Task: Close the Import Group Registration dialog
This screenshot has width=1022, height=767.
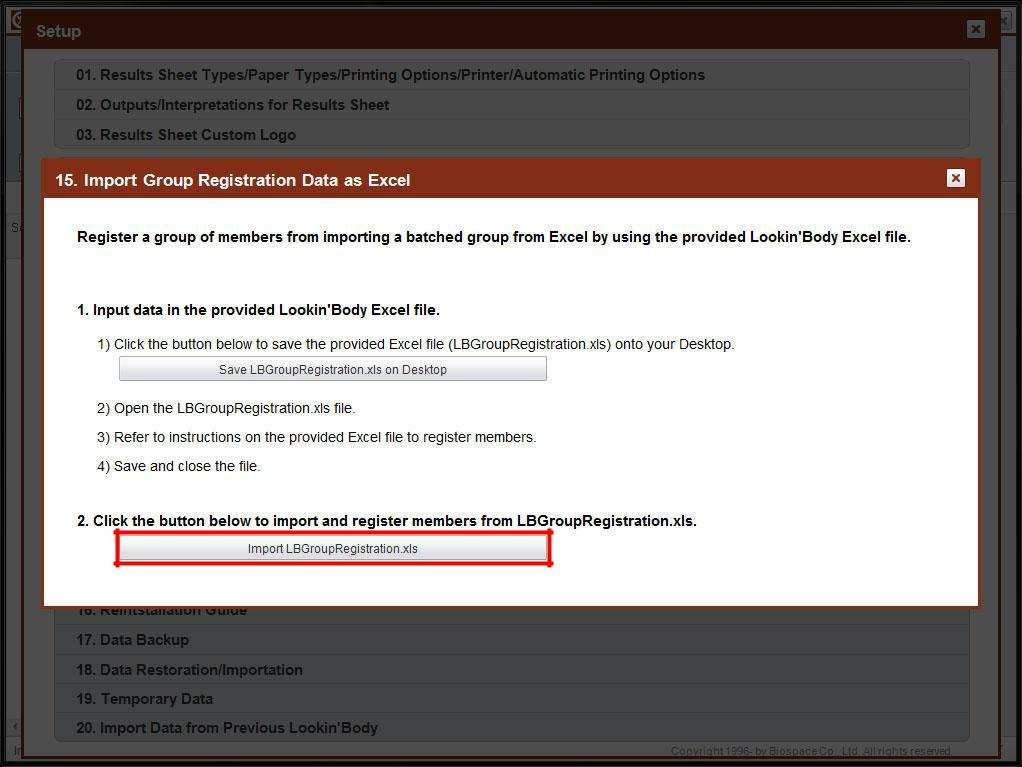Action: click(955, 178)
